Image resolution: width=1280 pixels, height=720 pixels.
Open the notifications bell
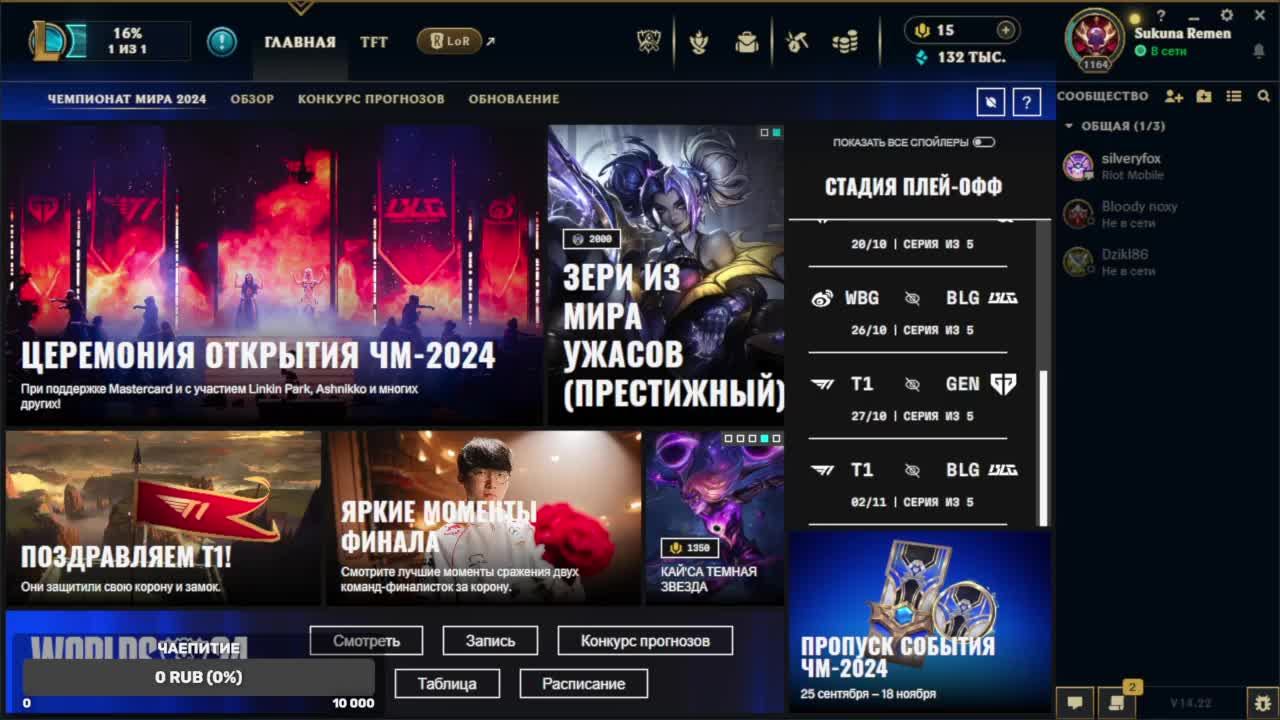point(1259,50)
